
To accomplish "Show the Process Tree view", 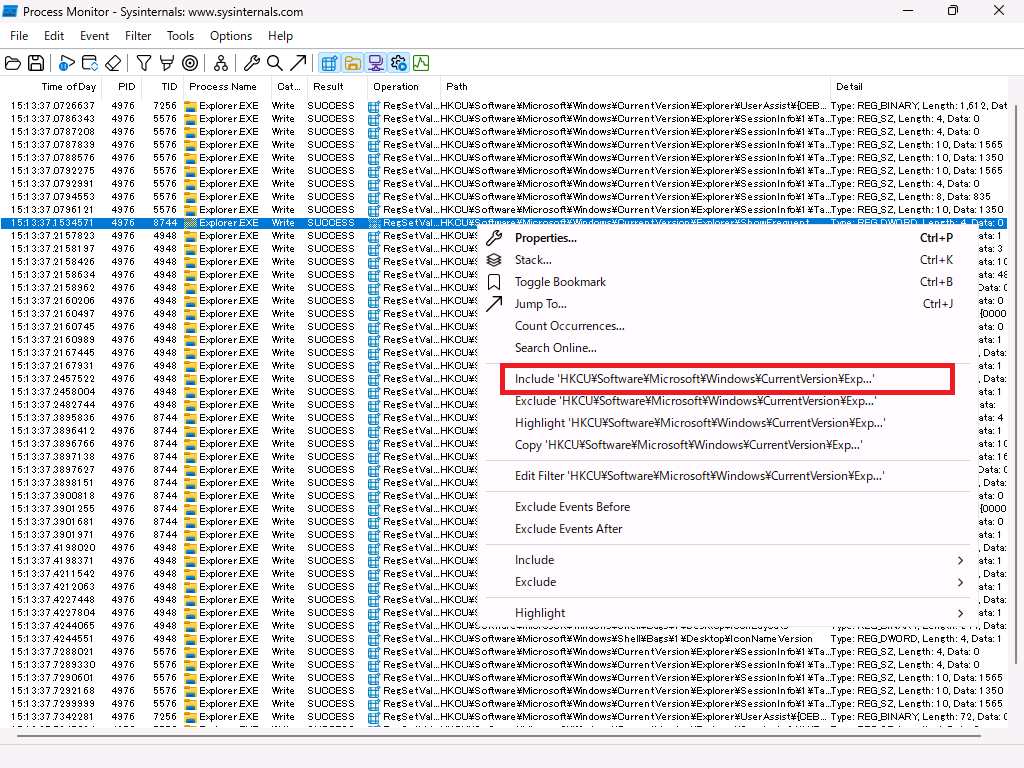I will (221, 62).
